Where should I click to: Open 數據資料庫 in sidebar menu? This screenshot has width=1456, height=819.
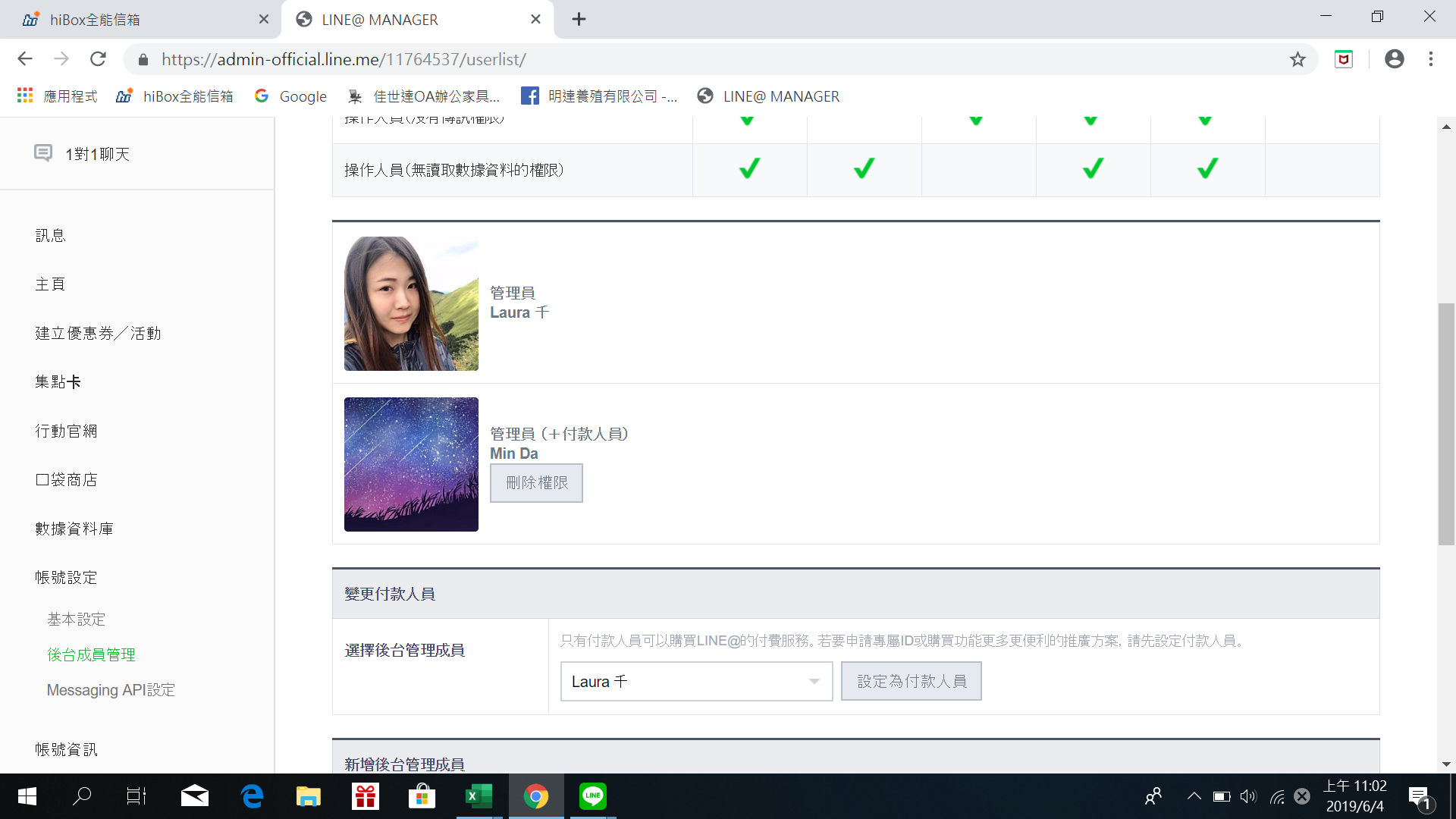[x=74, y=529]
